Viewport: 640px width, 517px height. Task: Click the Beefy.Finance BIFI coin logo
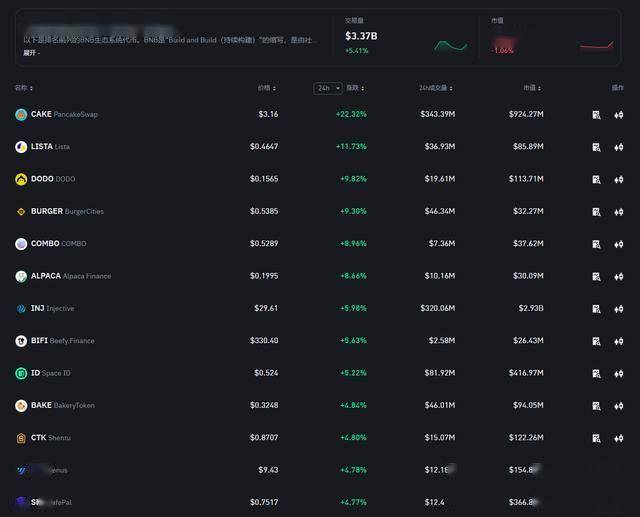(x=21, y=341)
